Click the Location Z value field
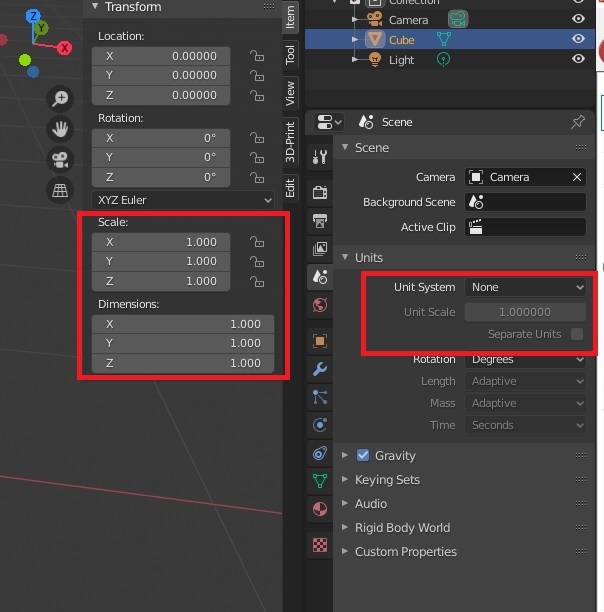Image resolution: width=604 pixels, height=612 pixels. (161, 95)
